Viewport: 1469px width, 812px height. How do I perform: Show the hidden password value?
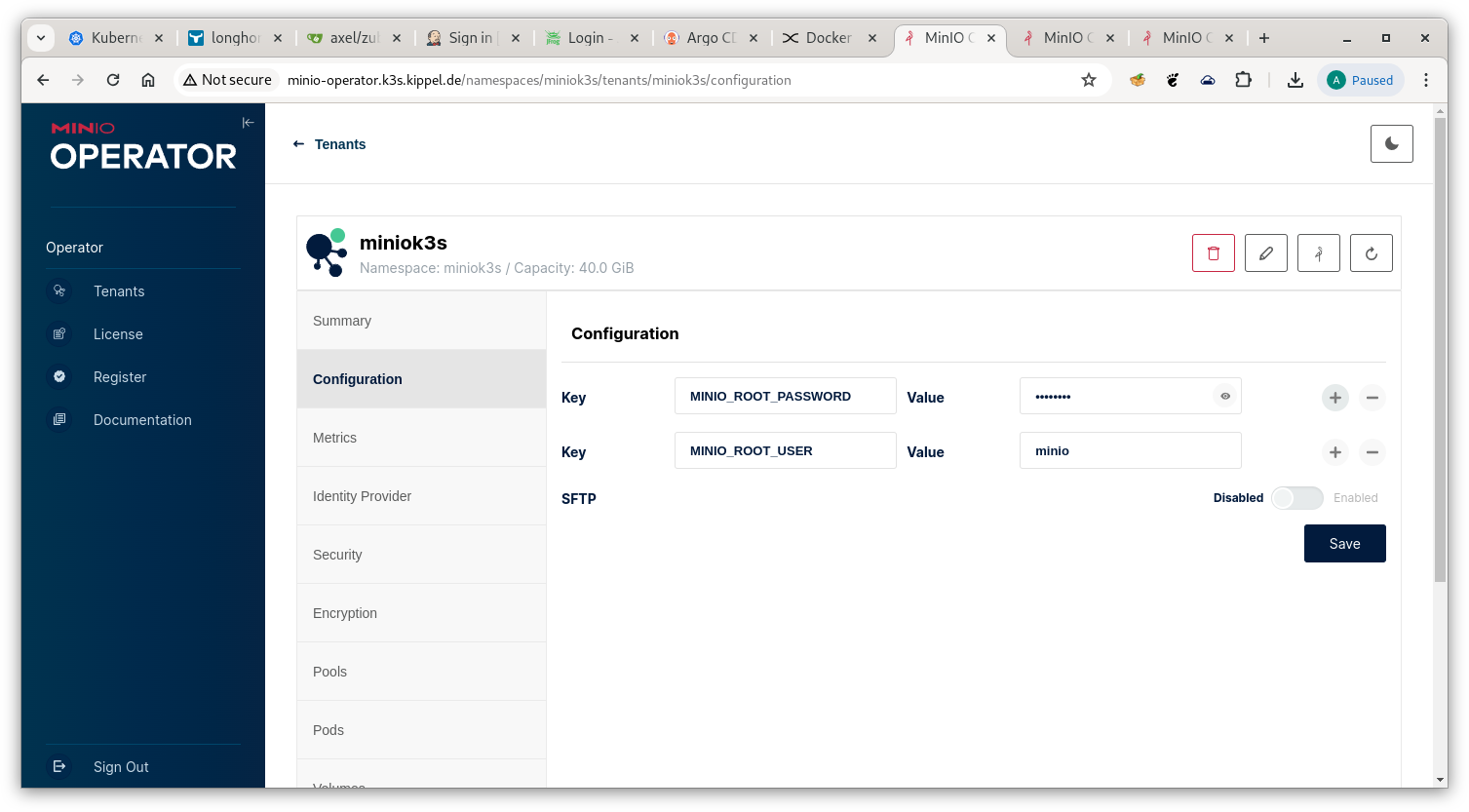coord(1225,397)
